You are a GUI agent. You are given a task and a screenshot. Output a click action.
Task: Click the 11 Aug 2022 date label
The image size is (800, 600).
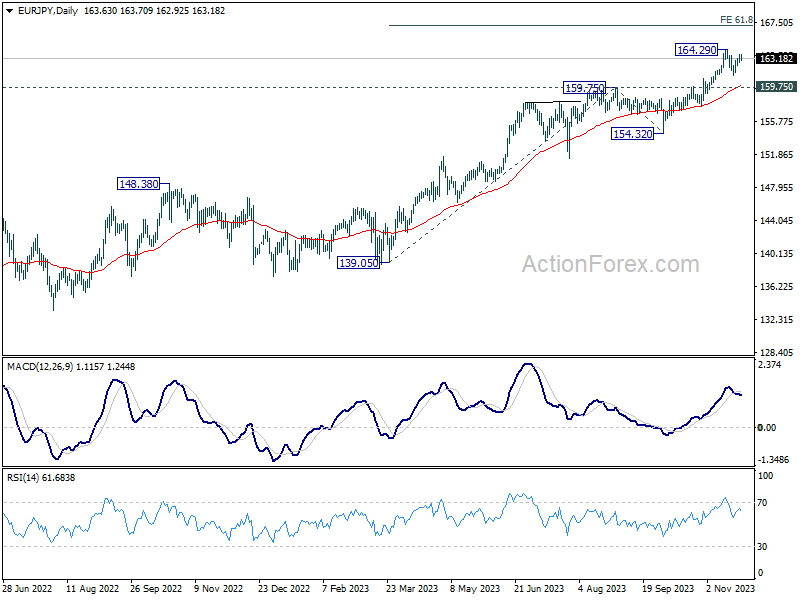tap(92, 588)
